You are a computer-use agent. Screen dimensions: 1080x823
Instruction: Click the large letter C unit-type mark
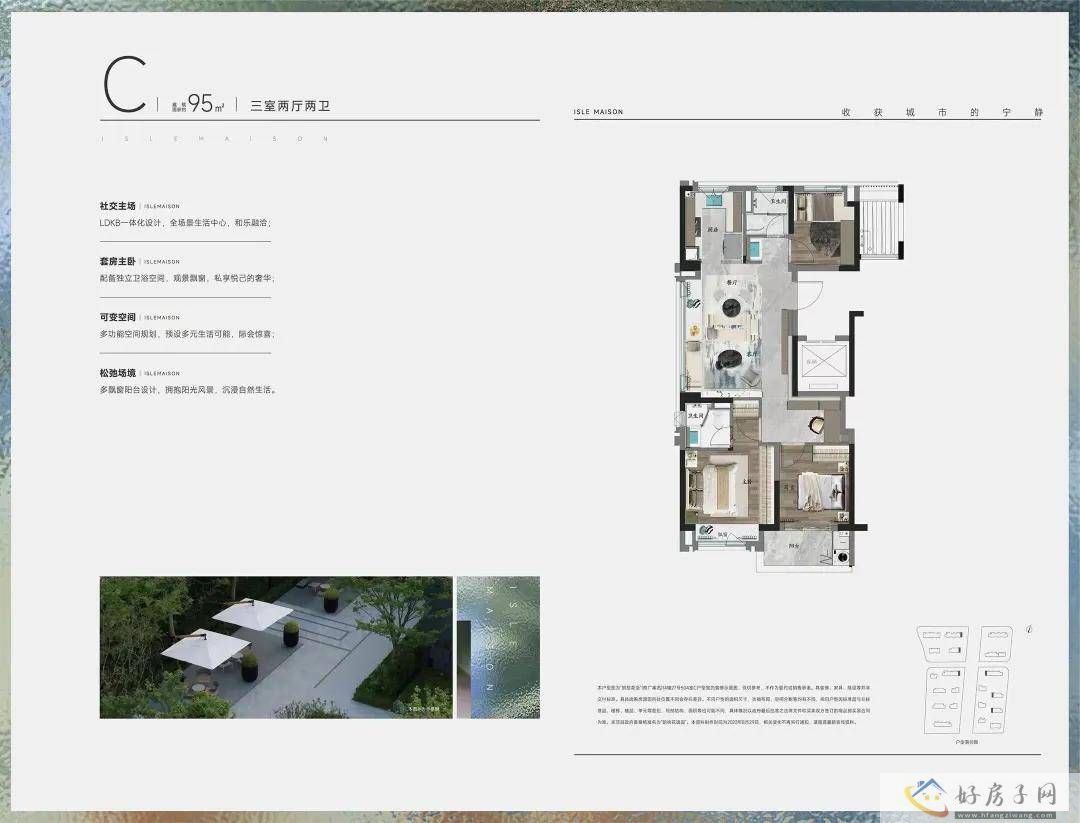pos(125,85)
